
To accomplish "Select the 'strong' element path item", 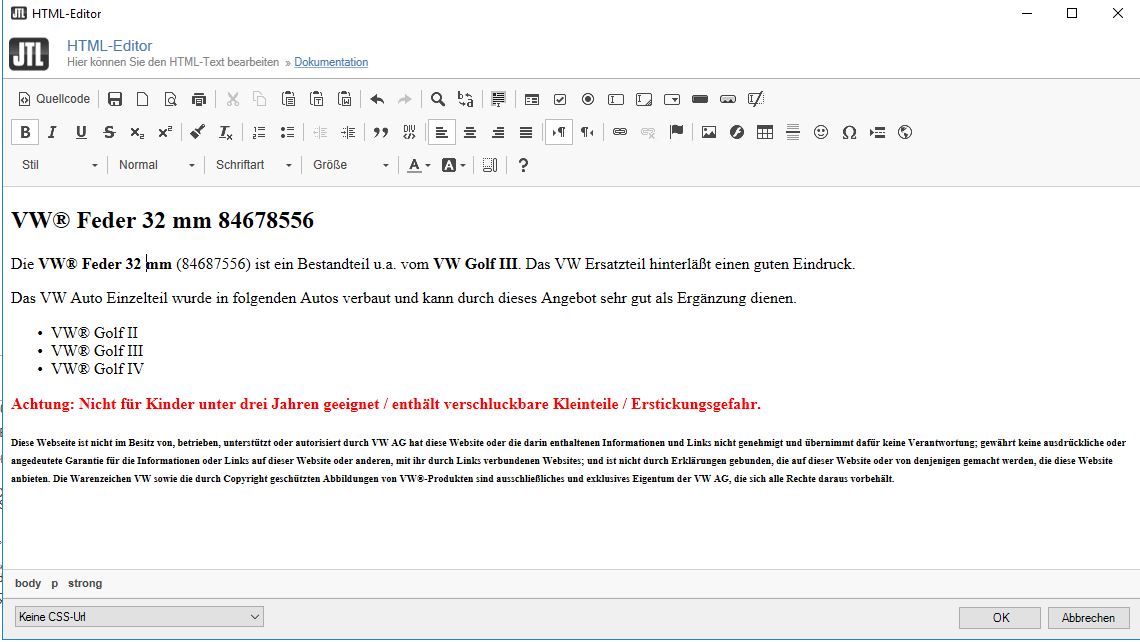I will [85, 583].
